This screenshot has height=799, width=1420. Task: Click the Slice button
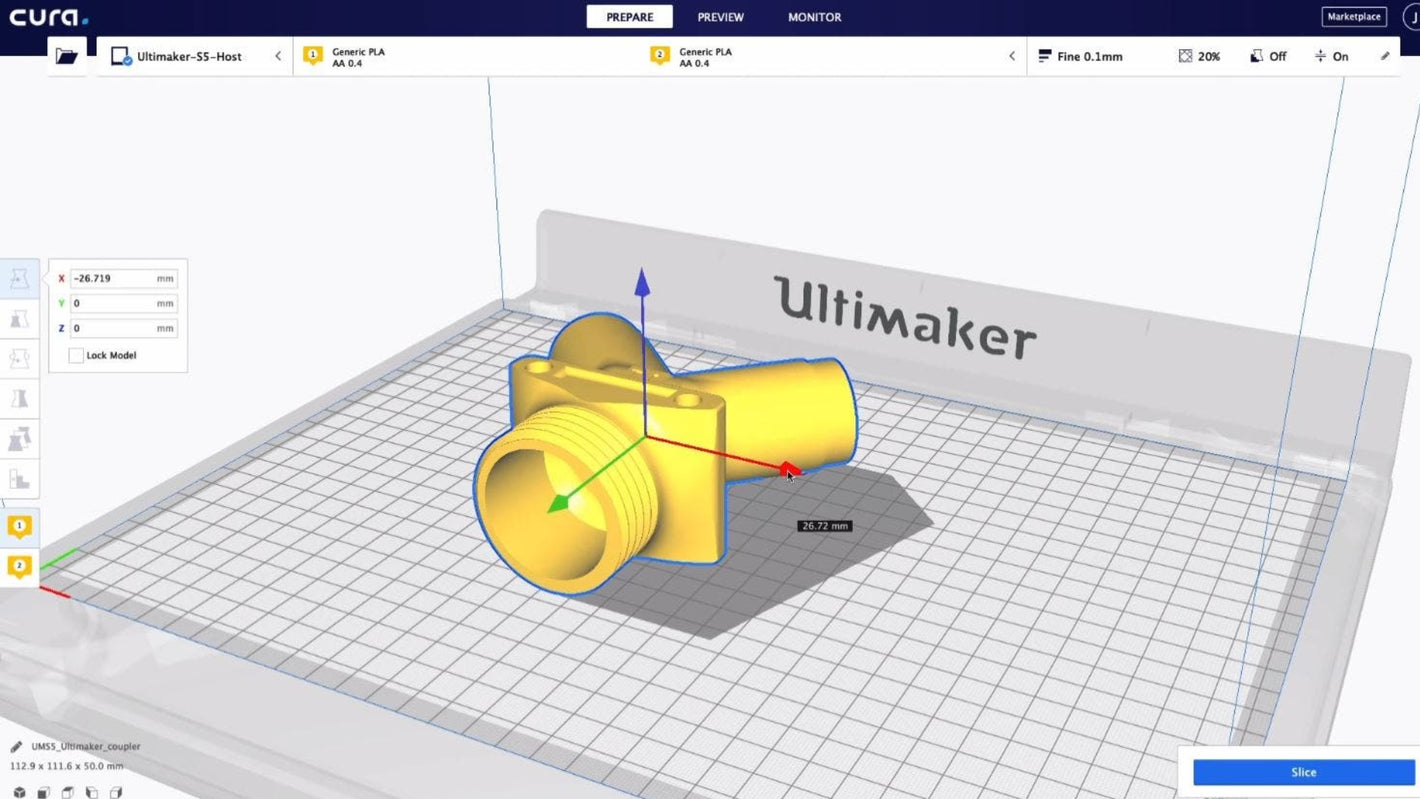pyautogui.click(x=1302, y=772)
